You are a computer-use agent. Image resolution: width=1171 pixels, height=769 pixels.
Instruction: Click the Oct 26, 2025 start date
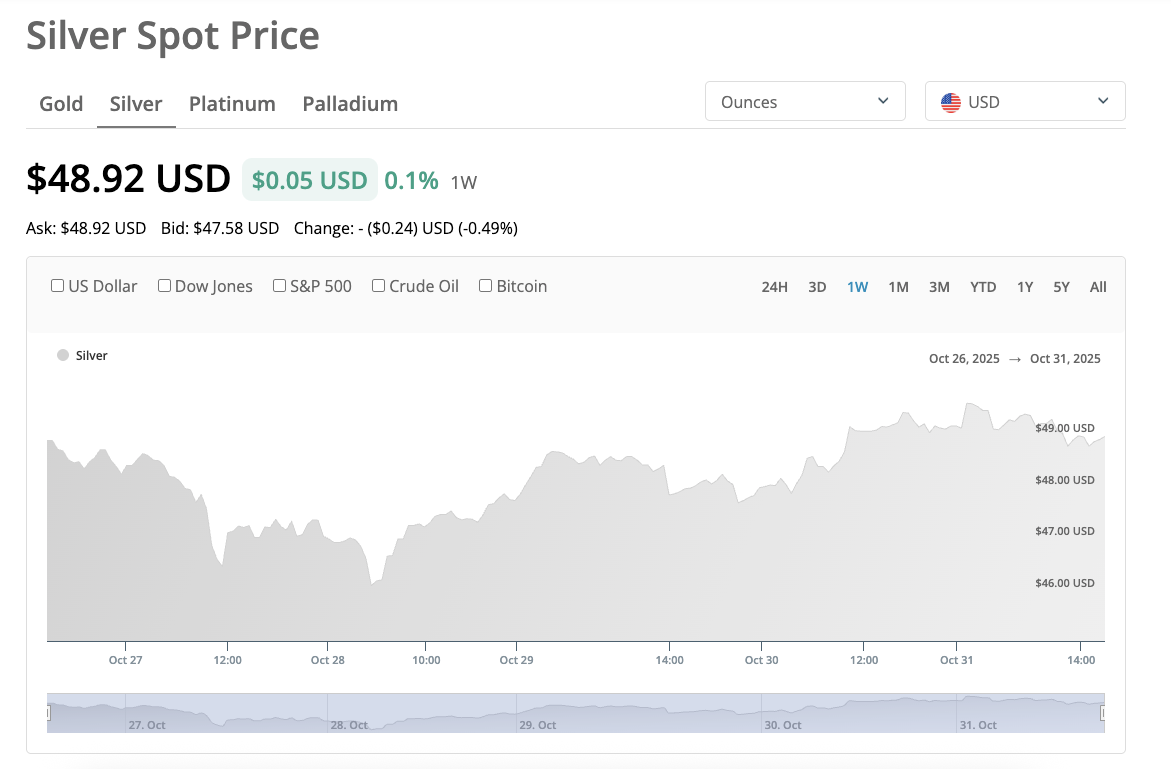964,359
